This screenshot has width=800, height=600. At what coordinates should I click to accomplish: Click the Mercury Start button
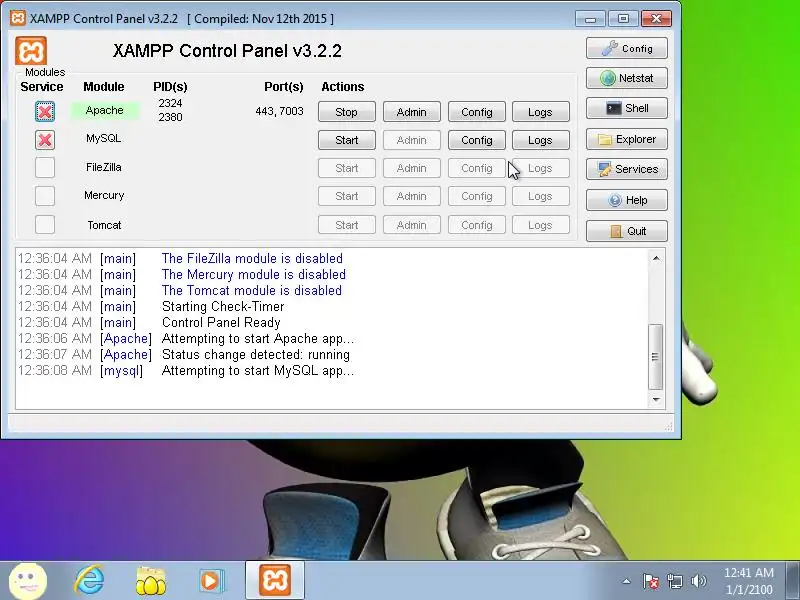pyautogui.click(x=346, y=196)
